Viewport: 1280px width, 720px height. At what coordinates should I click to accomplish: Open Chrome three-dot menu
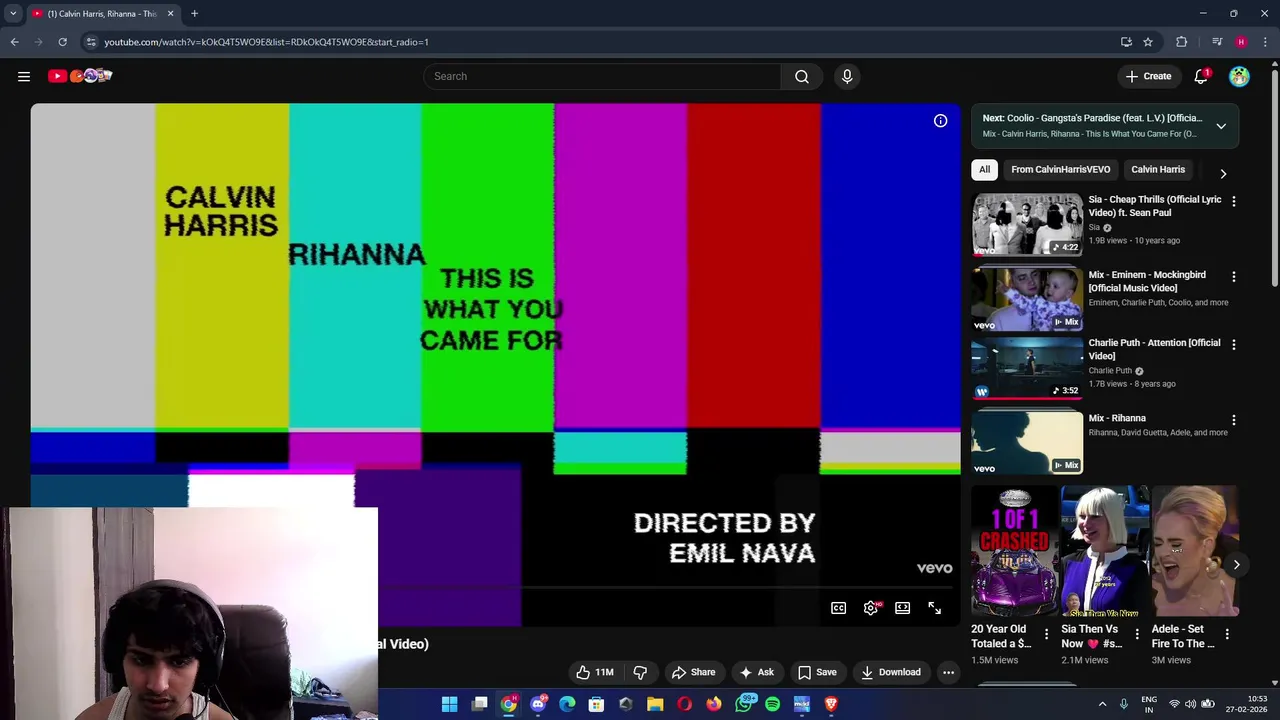[x=1266, y=42]
